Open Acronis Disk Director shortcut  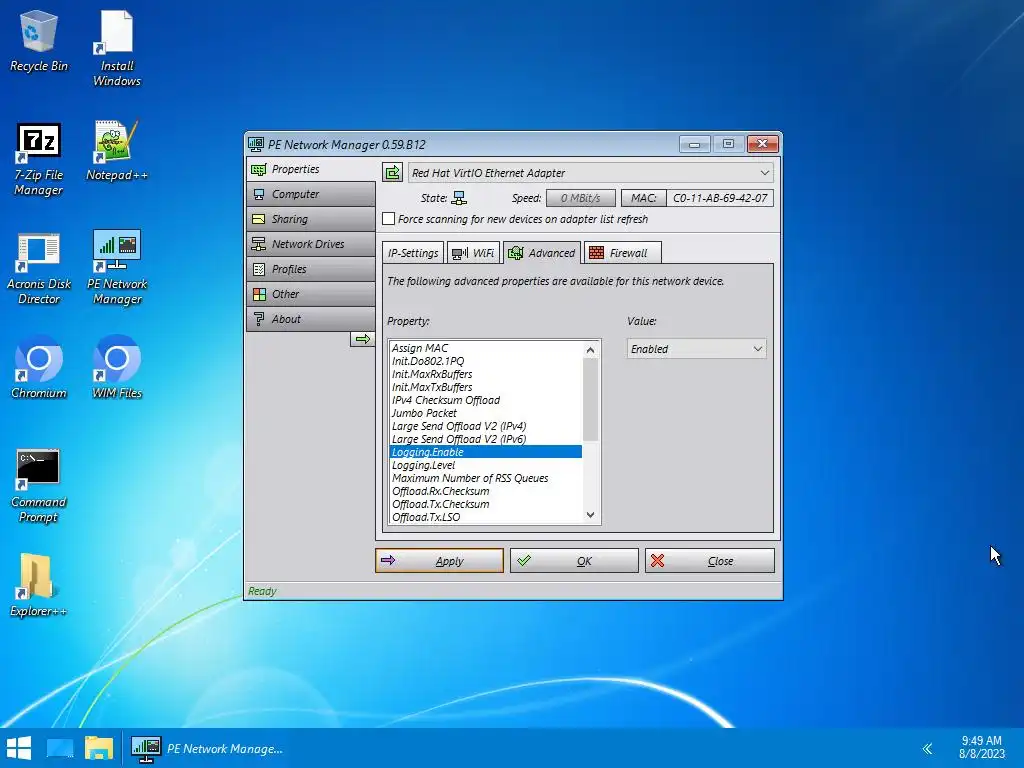pos(39,269)
